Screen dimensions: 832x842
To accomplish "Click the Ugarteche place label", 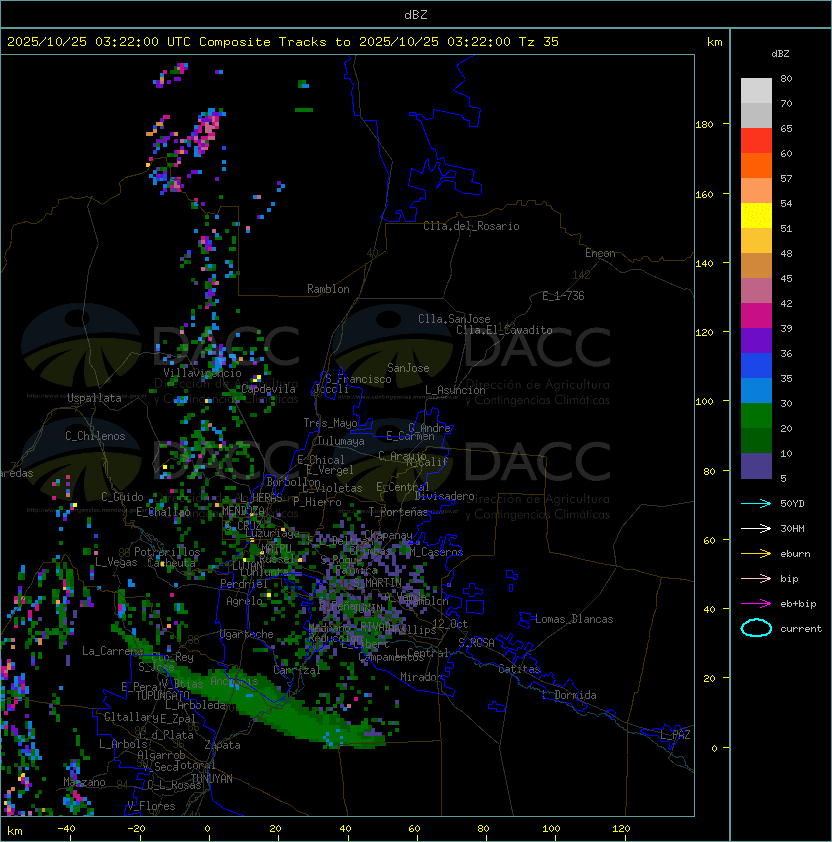I will coord(247,634).
